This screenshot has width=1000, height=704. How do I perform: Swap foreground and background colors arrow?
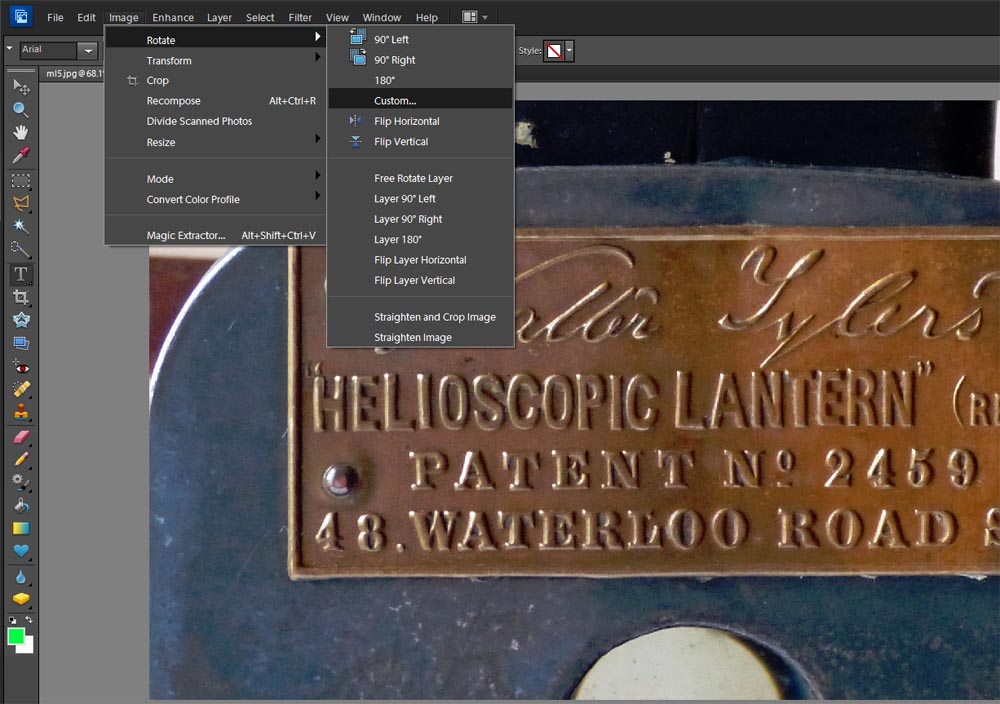[x=29, y=619]
